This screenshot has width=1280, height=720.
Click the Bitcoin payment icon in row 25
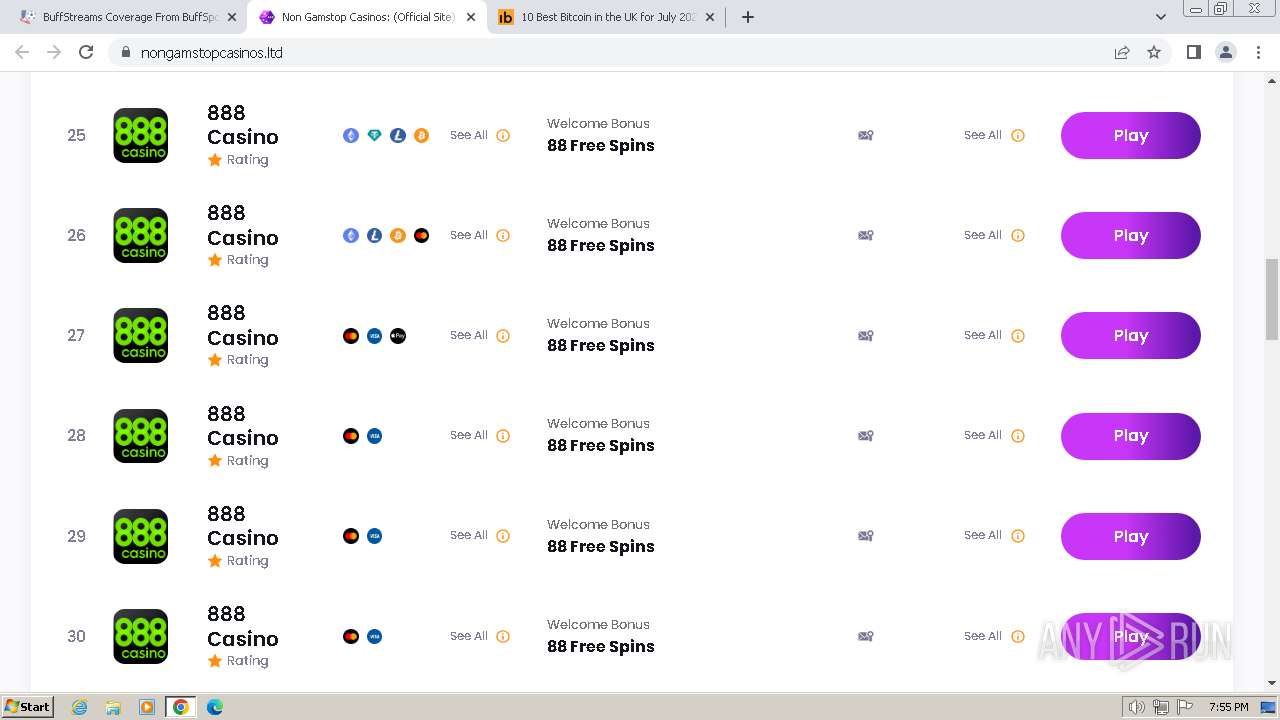coord(421,135)
